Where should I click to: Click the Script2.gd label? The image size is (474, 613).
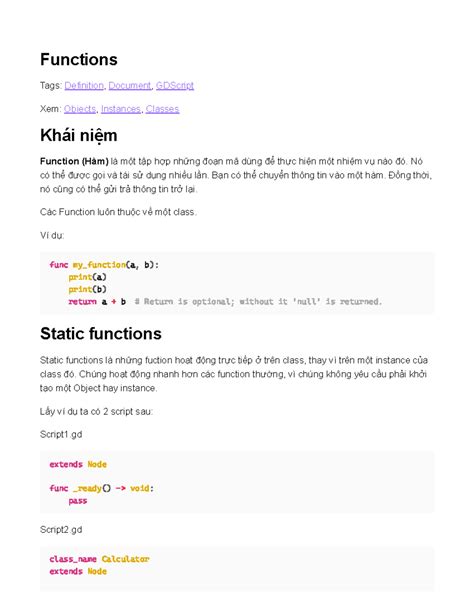click(x=61, y=530)
